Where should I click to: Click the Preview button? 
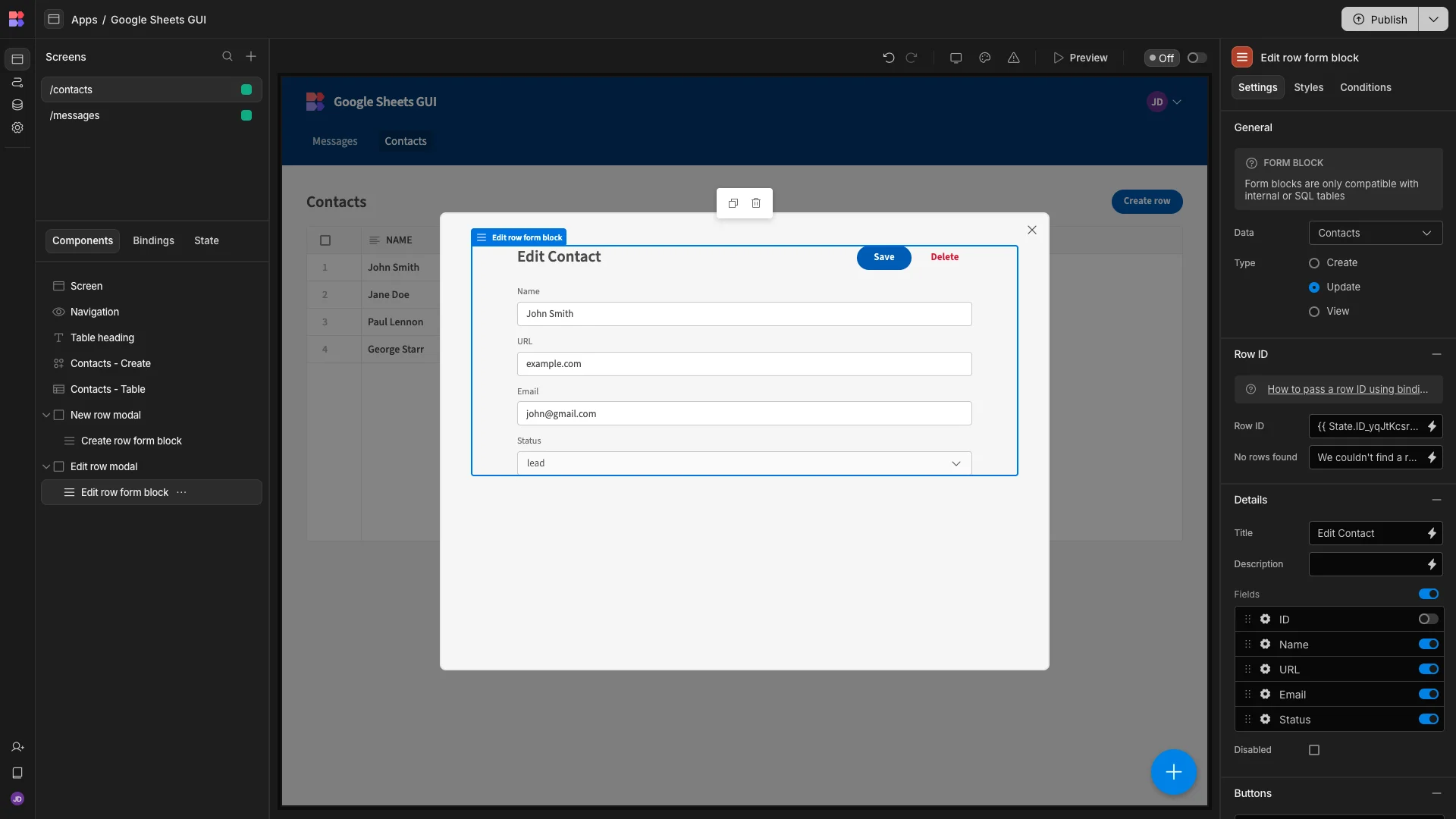1081,58
